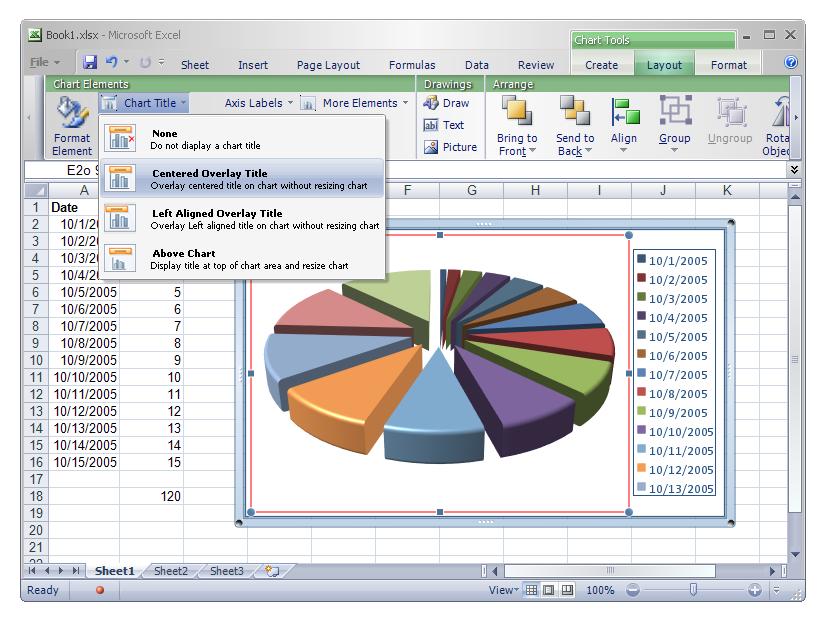This screenshot has width=820, height=621.
Task: Open the Chart Title dropdown
Action: [144, 103]
